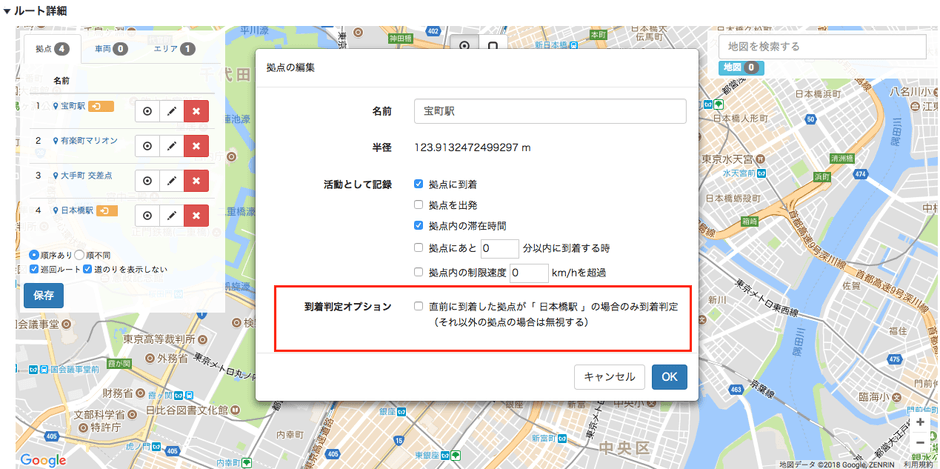The height and width of the screenshot is (469, 940).
Task: Zoom out the map with the minus button
Action: click(x=919, y=443)
